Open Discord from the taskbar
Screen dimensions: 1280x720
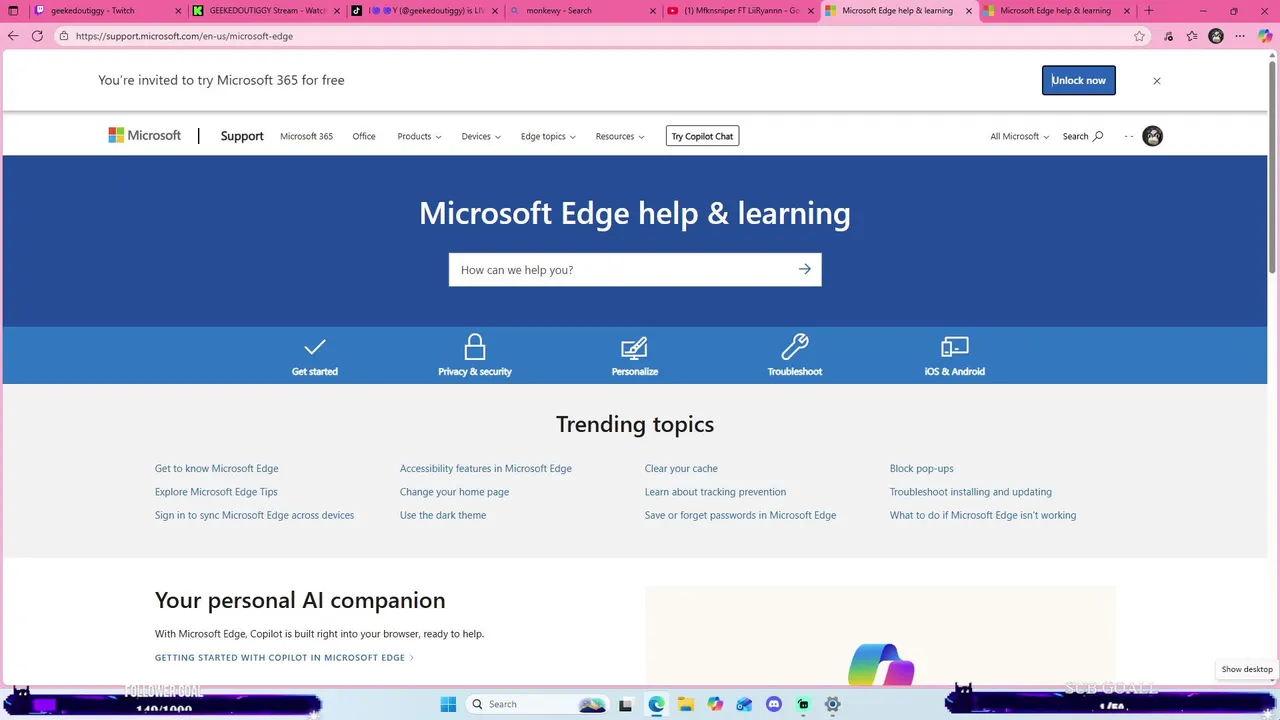[x=773, y=704]
